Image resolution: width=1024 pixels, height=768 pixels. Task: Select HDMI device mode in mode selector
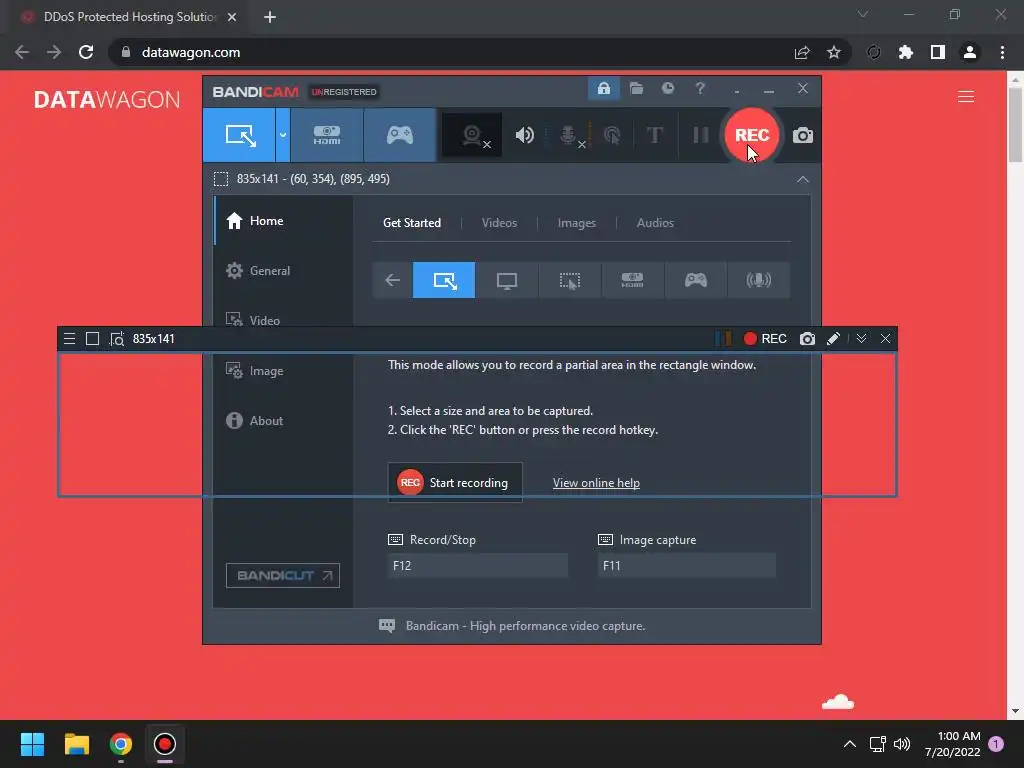[632, 280]
